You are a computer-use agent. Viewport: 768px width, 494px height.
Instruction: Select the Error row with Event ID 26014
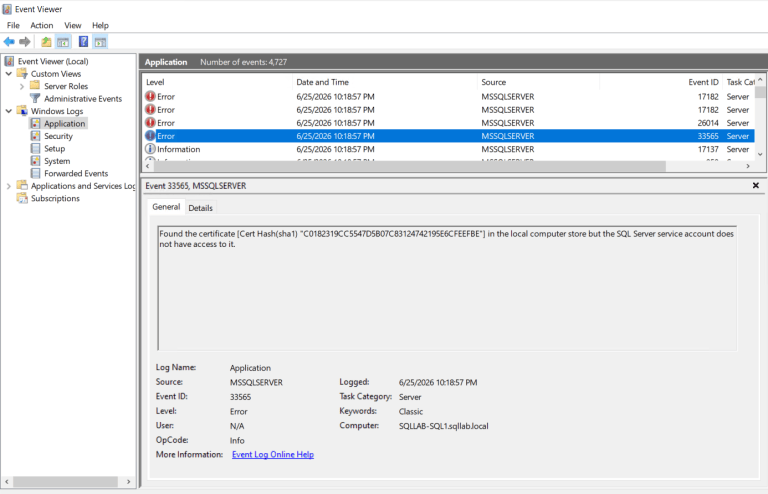coord(449,123)
